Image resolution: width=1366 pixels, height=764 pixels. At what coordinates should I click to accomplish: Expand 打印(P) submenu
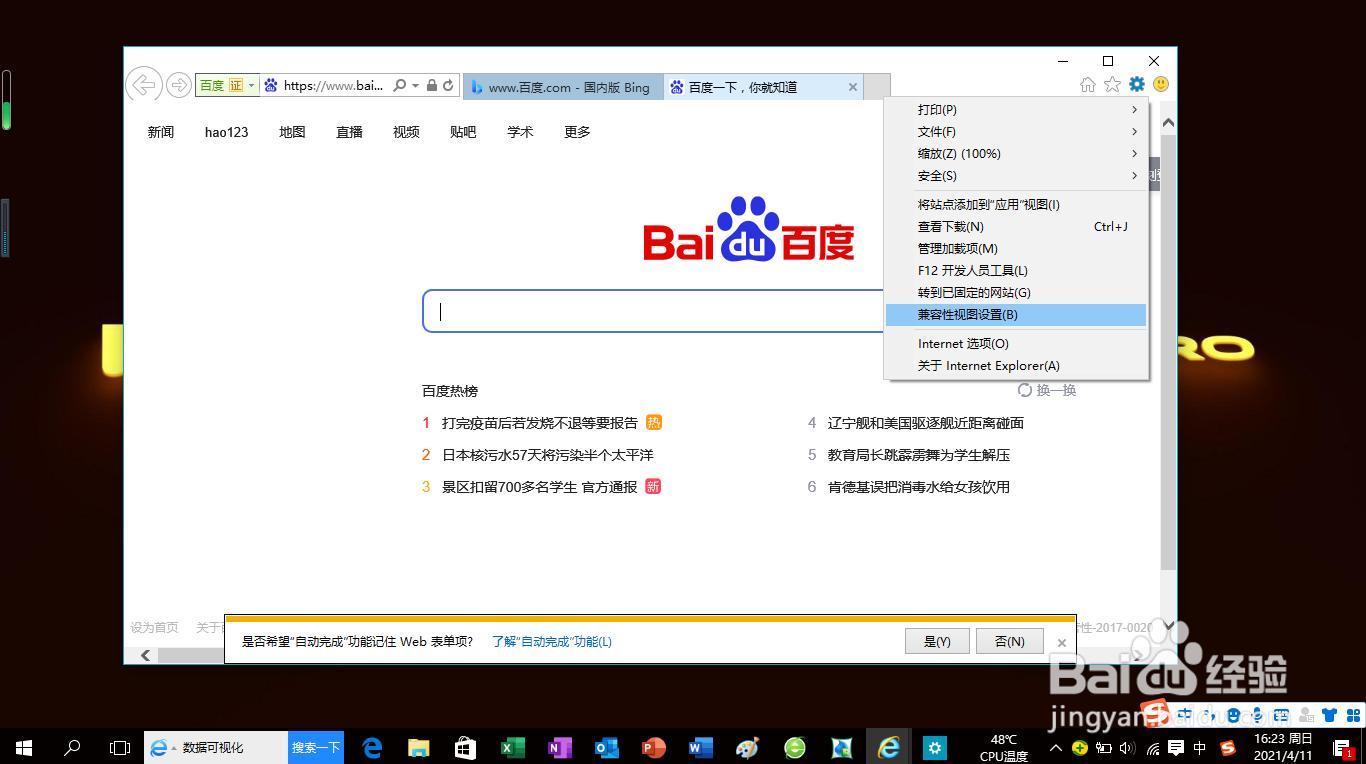[x=1016, y=110]
